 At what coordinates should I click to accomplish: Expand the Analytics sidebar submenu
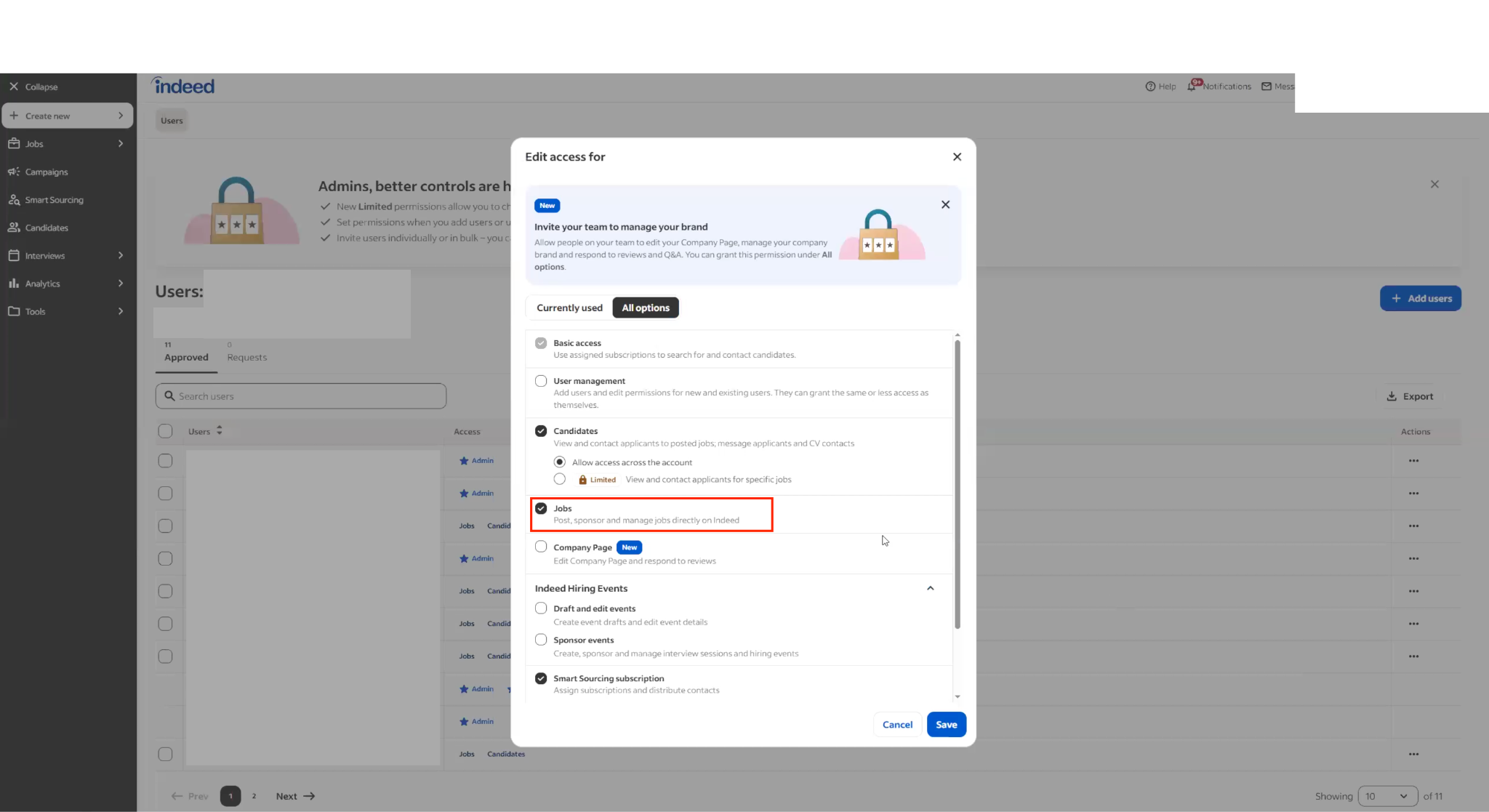pos(121,284)
